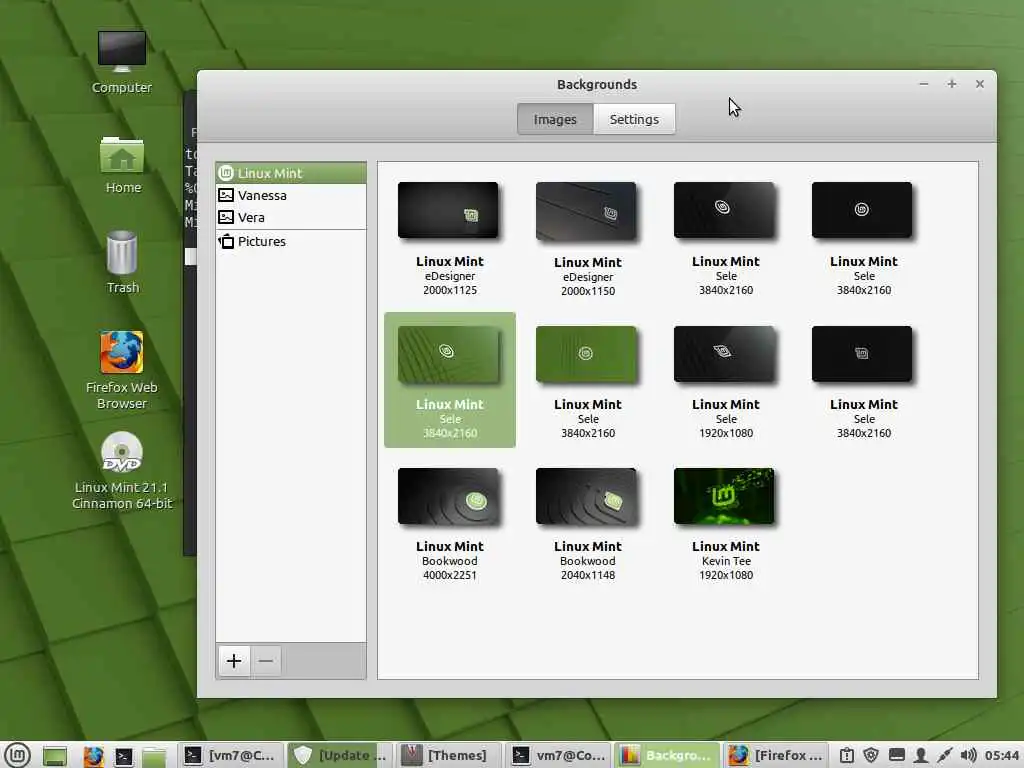Click the Pictures folder icon in sidebar
The image size is (1024, 768).
[226, 242]
